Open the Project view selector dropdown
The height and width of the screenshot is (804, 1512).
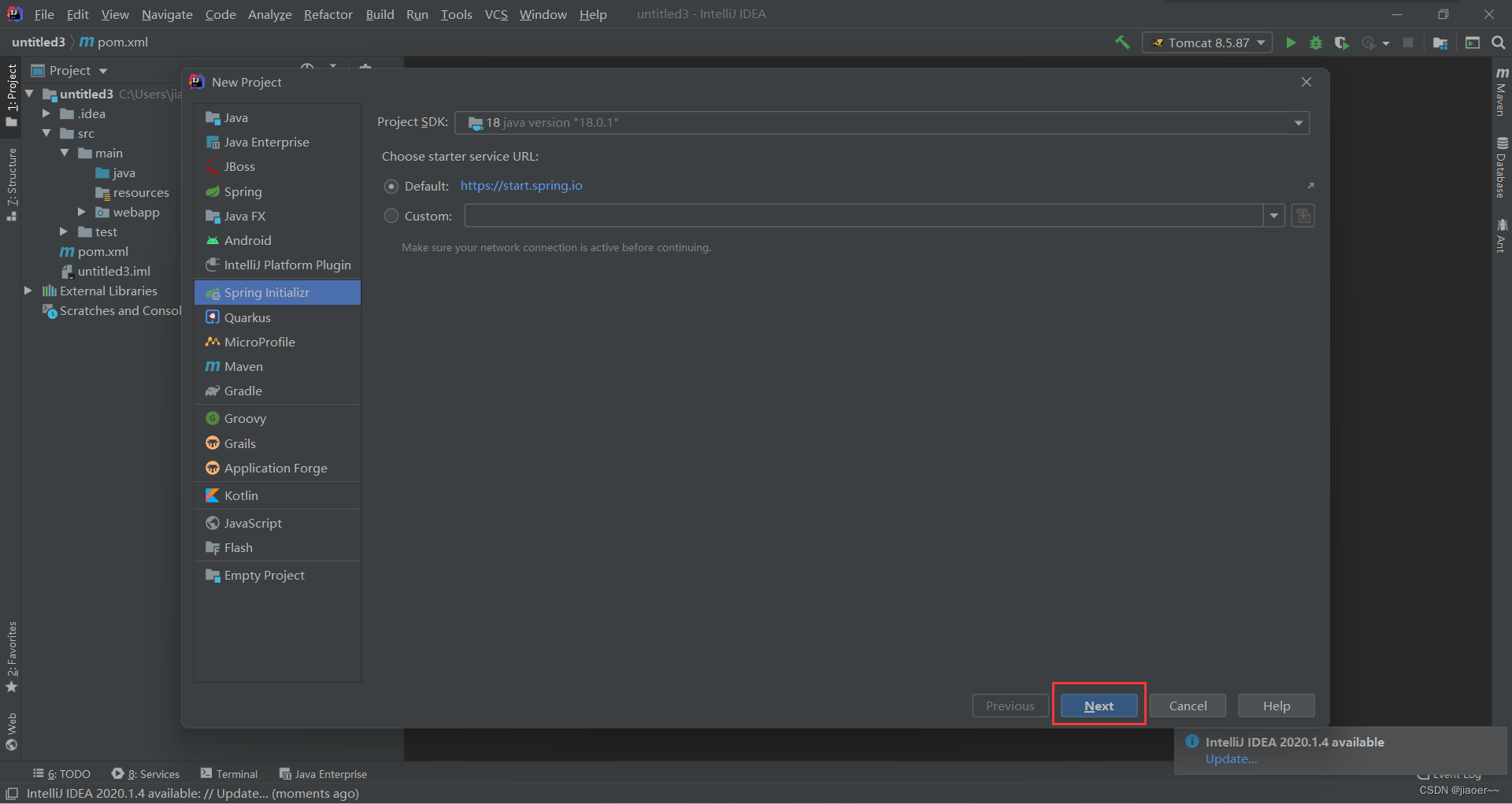(x=69, y=71)
